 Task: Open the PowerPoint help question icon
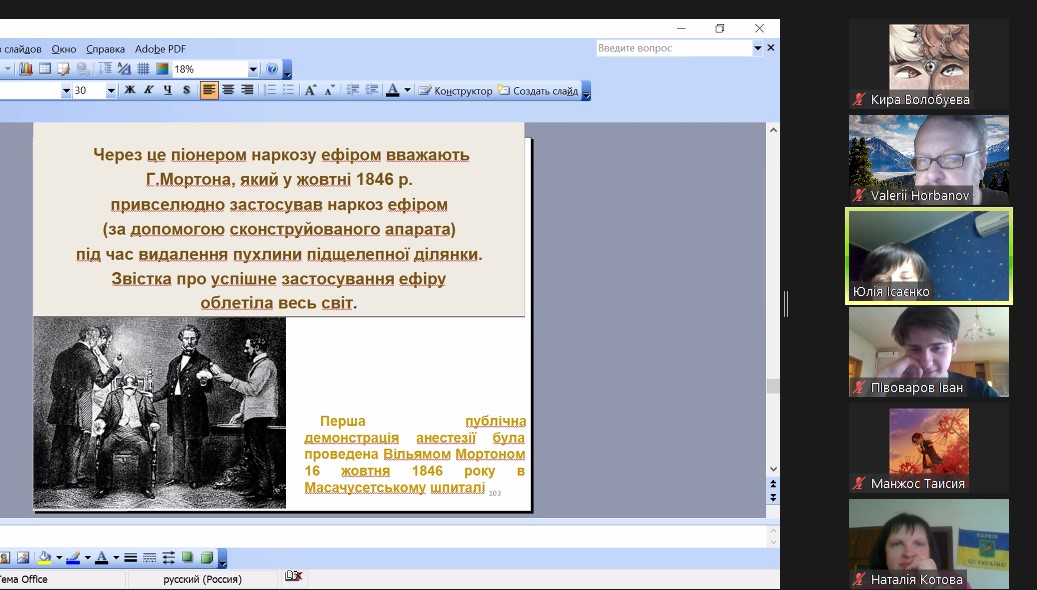pos(272,69)
